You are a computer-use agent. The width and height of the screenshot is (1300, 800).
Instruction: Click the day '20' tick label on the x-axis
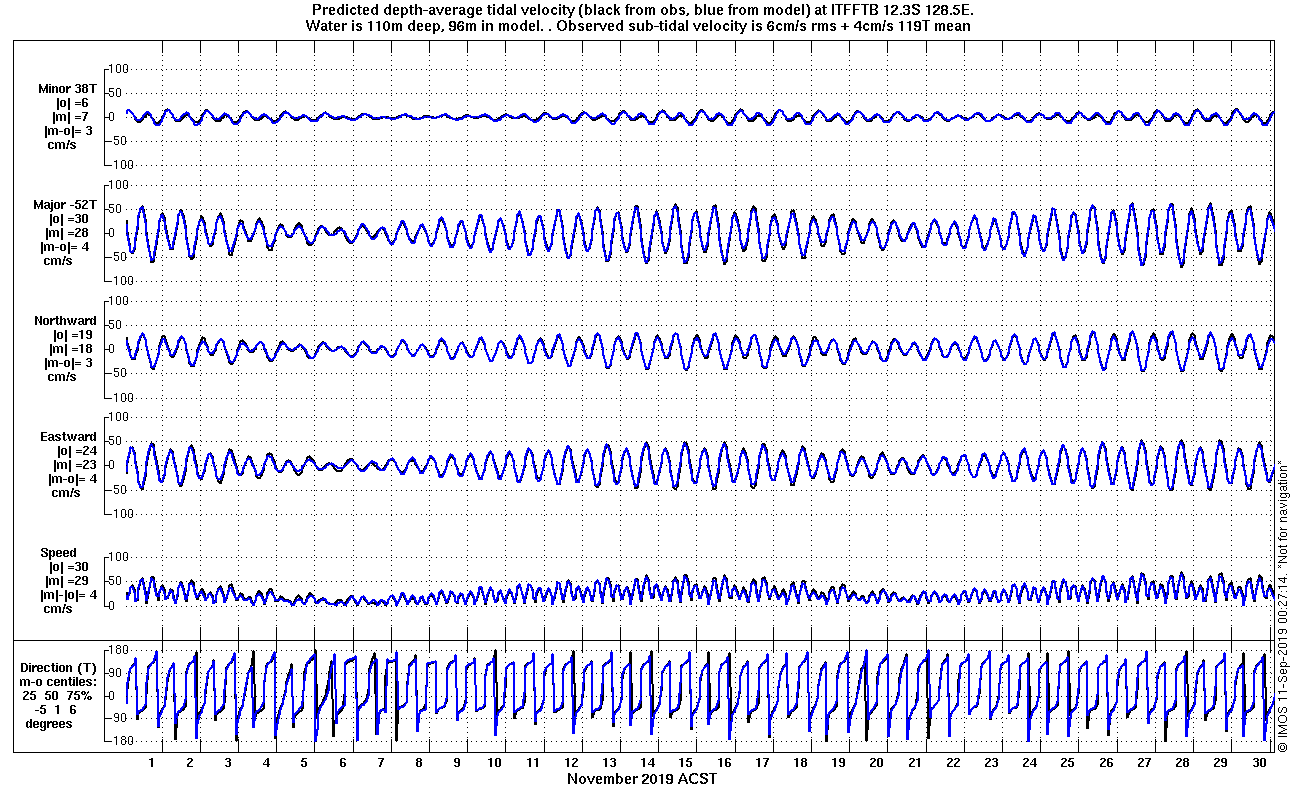(877, 762)
